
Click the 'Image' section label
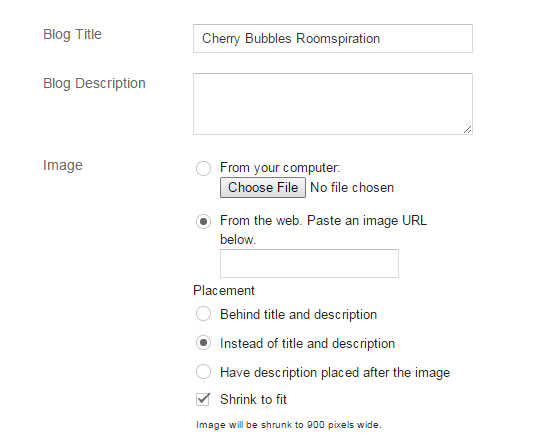coord(63,165)
